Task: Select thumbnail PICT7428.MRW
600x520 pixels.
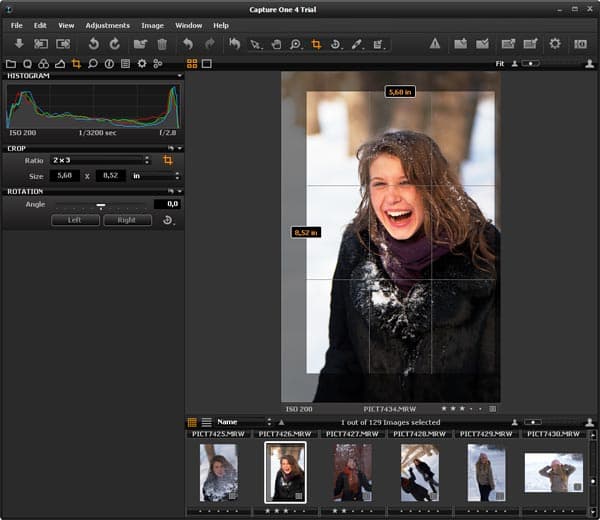Action: coord(420,473)
